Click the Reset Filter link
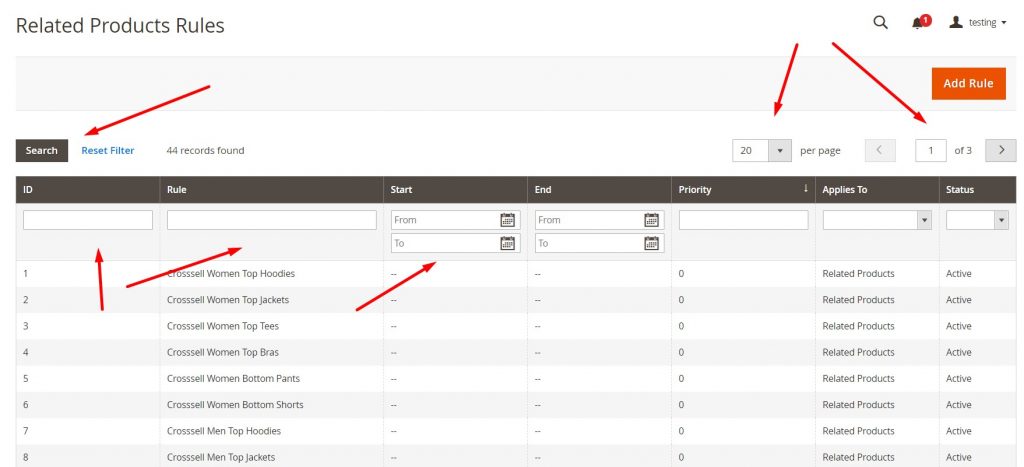The width and height of the screenshot is (1024, 467). tap(108, 151)
